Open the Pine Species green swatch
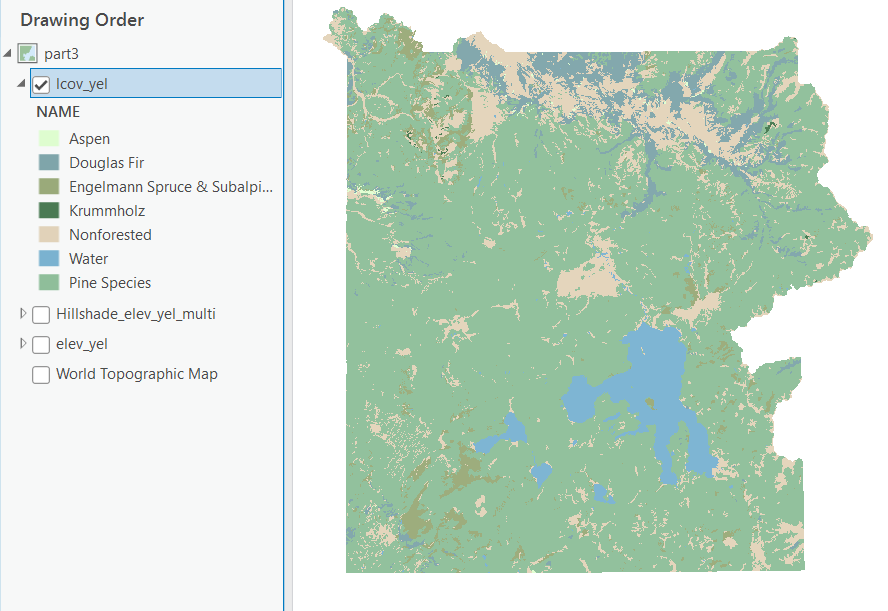This screenshot has height=611, width=888. click(x=49, y=283)
